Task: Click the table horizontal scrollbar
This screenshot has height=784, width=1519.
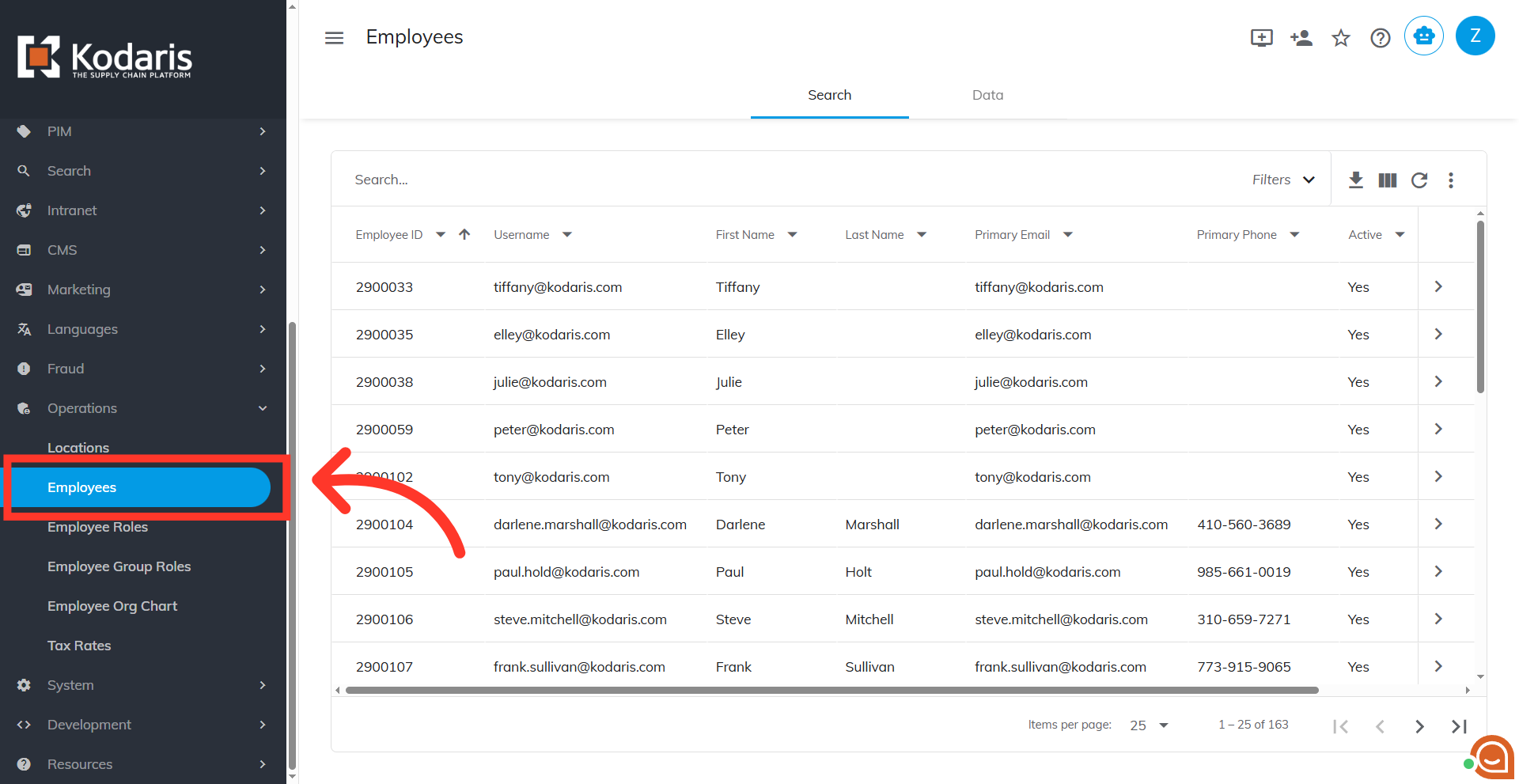Action: pyautogui.click(x=832, y=690)
